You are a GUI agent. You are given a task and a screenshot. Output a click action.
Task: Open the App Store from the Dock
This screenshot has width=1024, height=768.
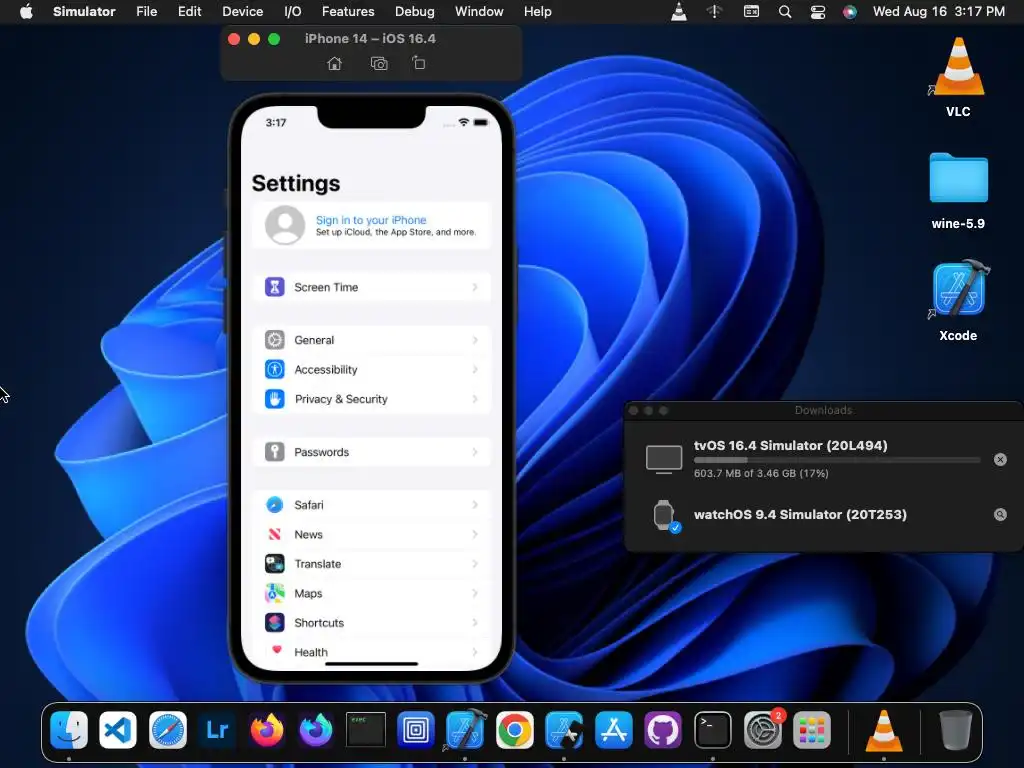pos(614,729)
